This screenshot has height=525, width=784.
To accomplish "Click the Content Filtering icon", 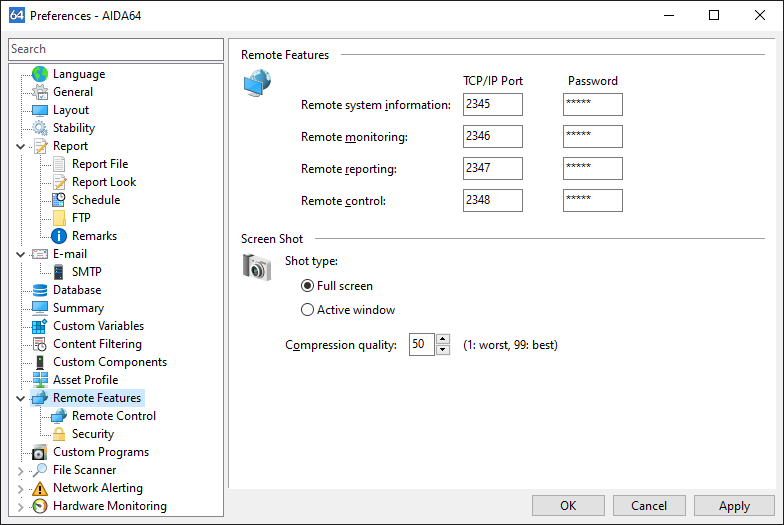I will 40,344.
